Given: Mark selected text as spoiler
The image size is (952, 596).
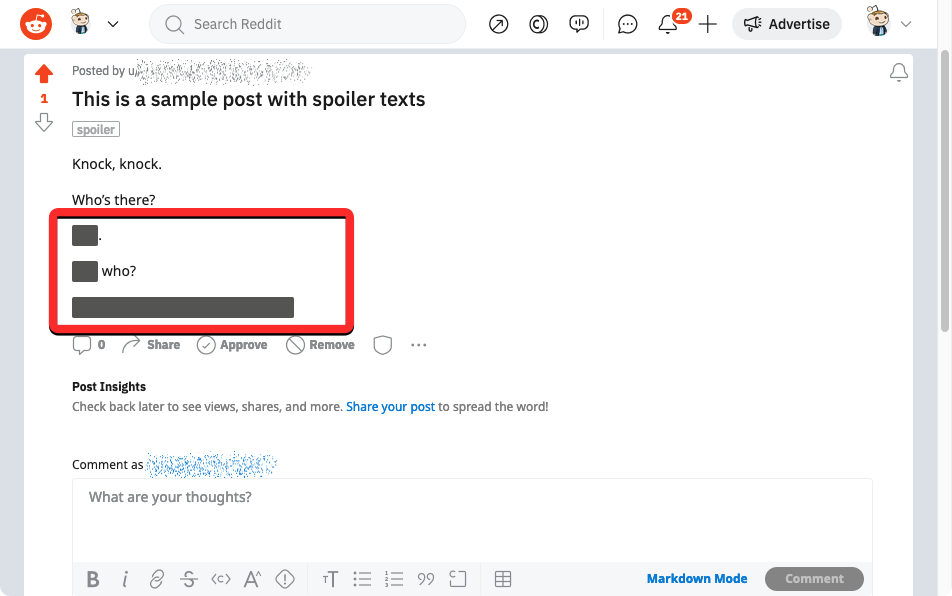Looking at the screenshot, I should (285, 579).
